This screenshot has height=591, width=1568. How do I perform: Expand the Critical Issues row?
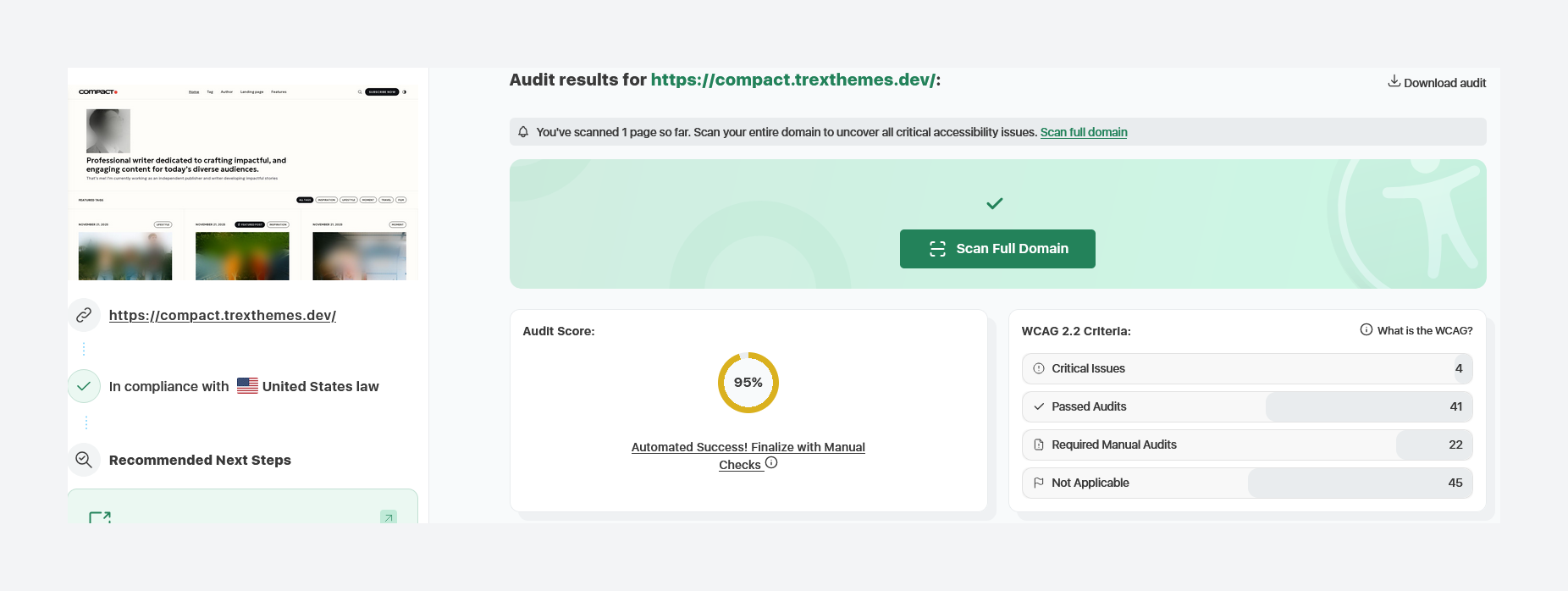pos(1246,368)
